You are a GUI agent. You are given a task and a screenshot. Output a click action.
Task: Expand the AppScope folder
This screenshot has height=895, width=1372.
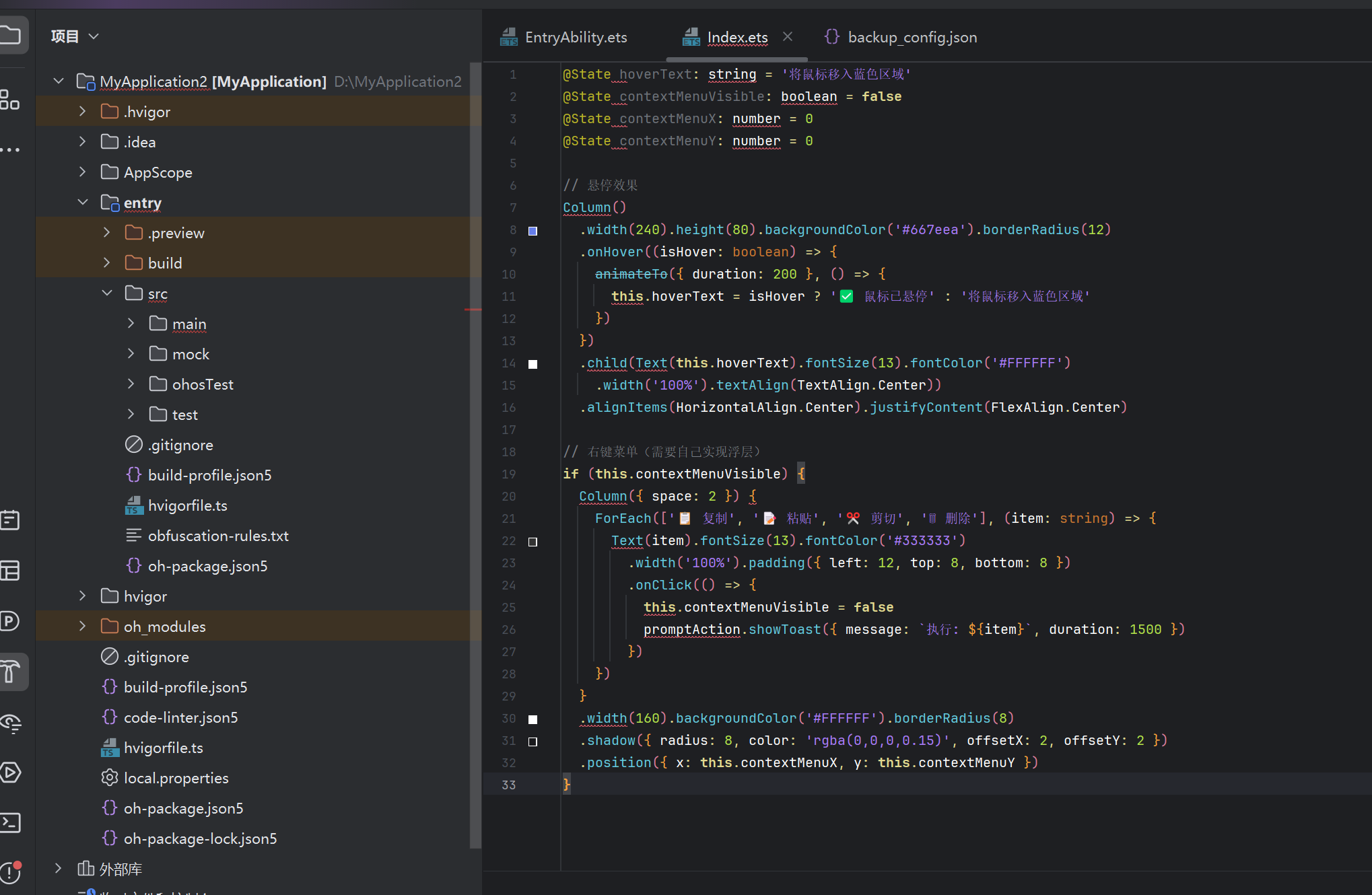pyautogui.click(x=83, y=172)
